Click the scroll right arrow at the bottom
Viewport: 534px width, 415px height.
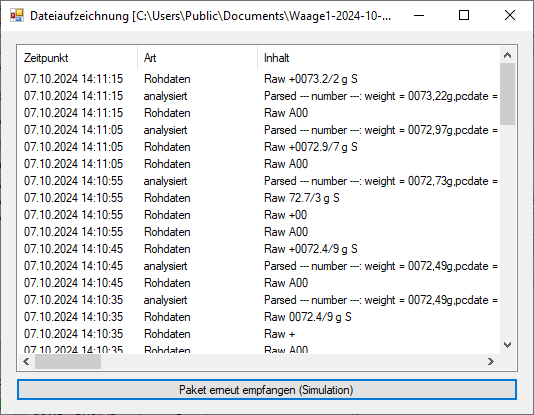(490, 362)
